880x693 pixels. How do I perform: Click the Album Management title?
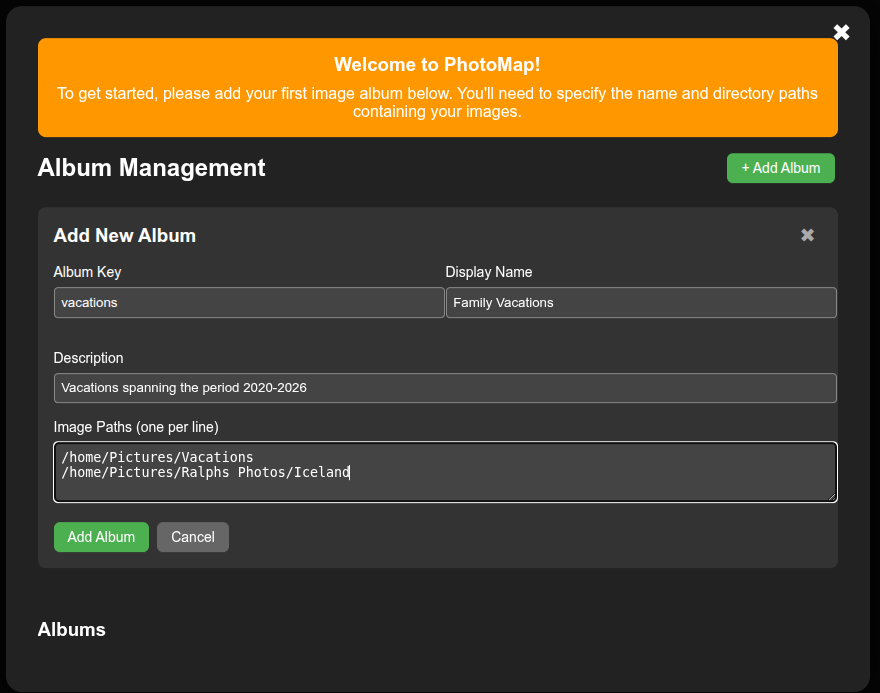tap(152, 168)
